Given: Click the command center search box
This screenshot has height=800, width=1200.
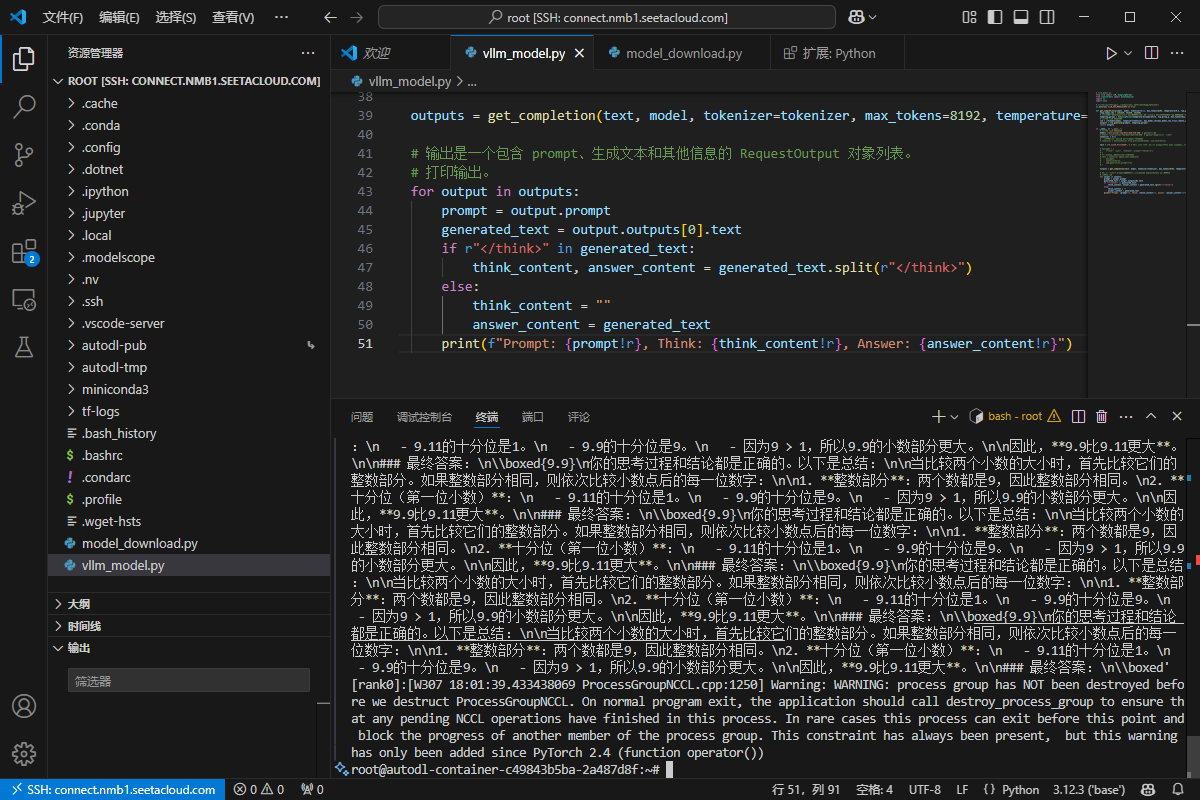Looking at the screenshot, I should pos(608,17).
